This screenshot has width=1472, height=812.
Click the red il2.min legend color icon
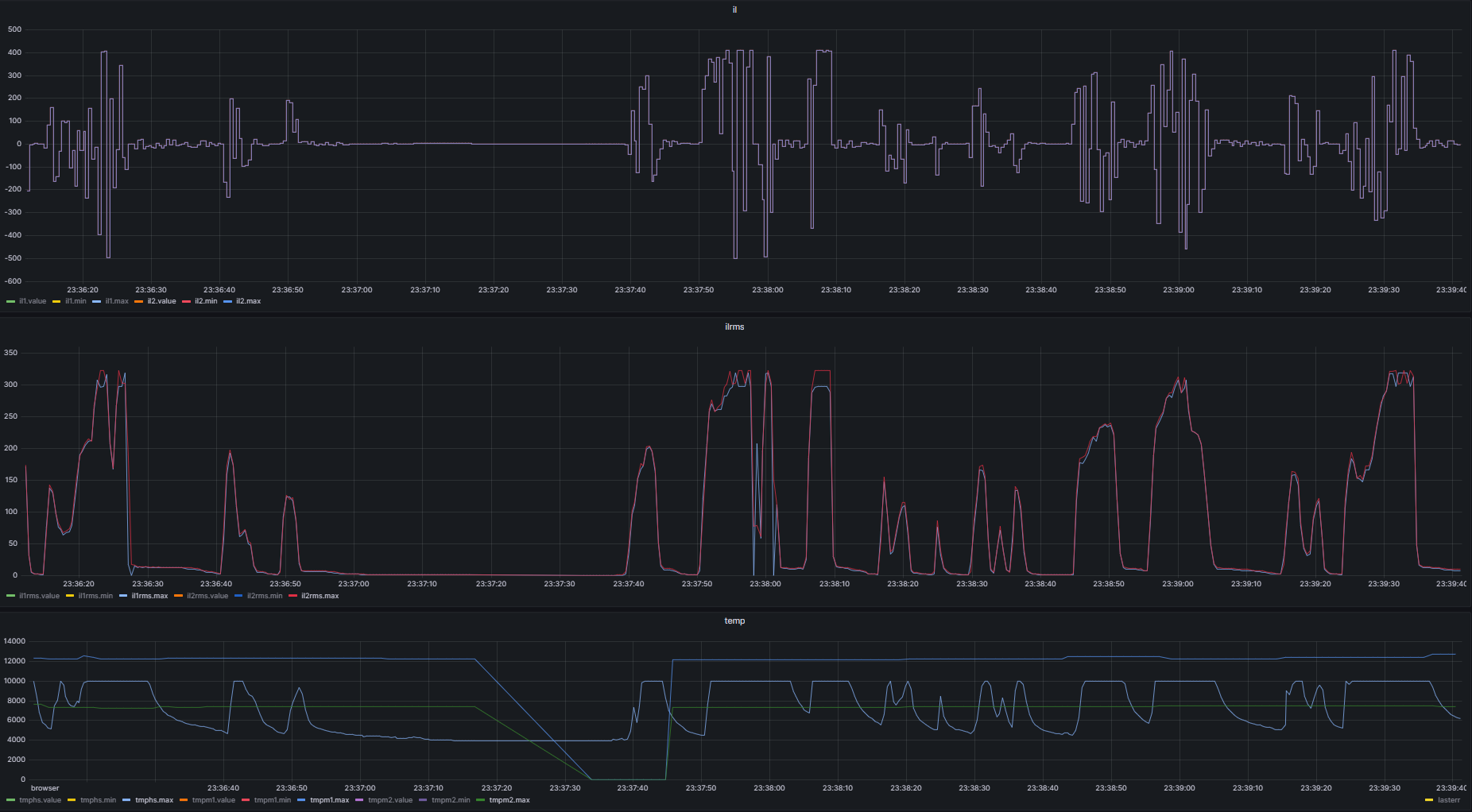click(x=187, y=302)
